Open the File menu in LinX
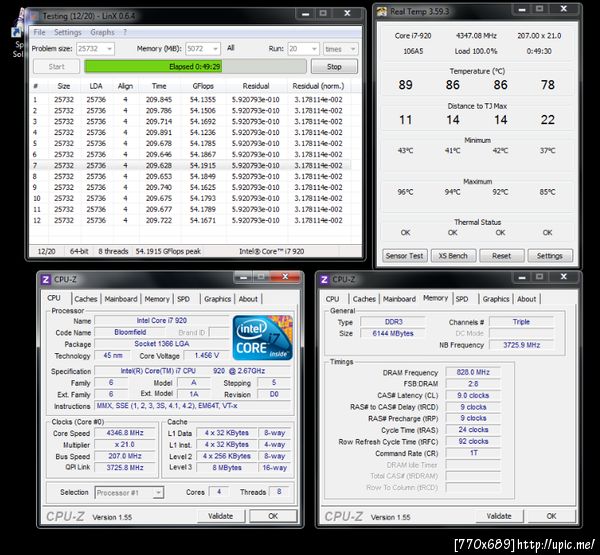The width and height of the screenshot is (600, 555). [x=39, y=32]
